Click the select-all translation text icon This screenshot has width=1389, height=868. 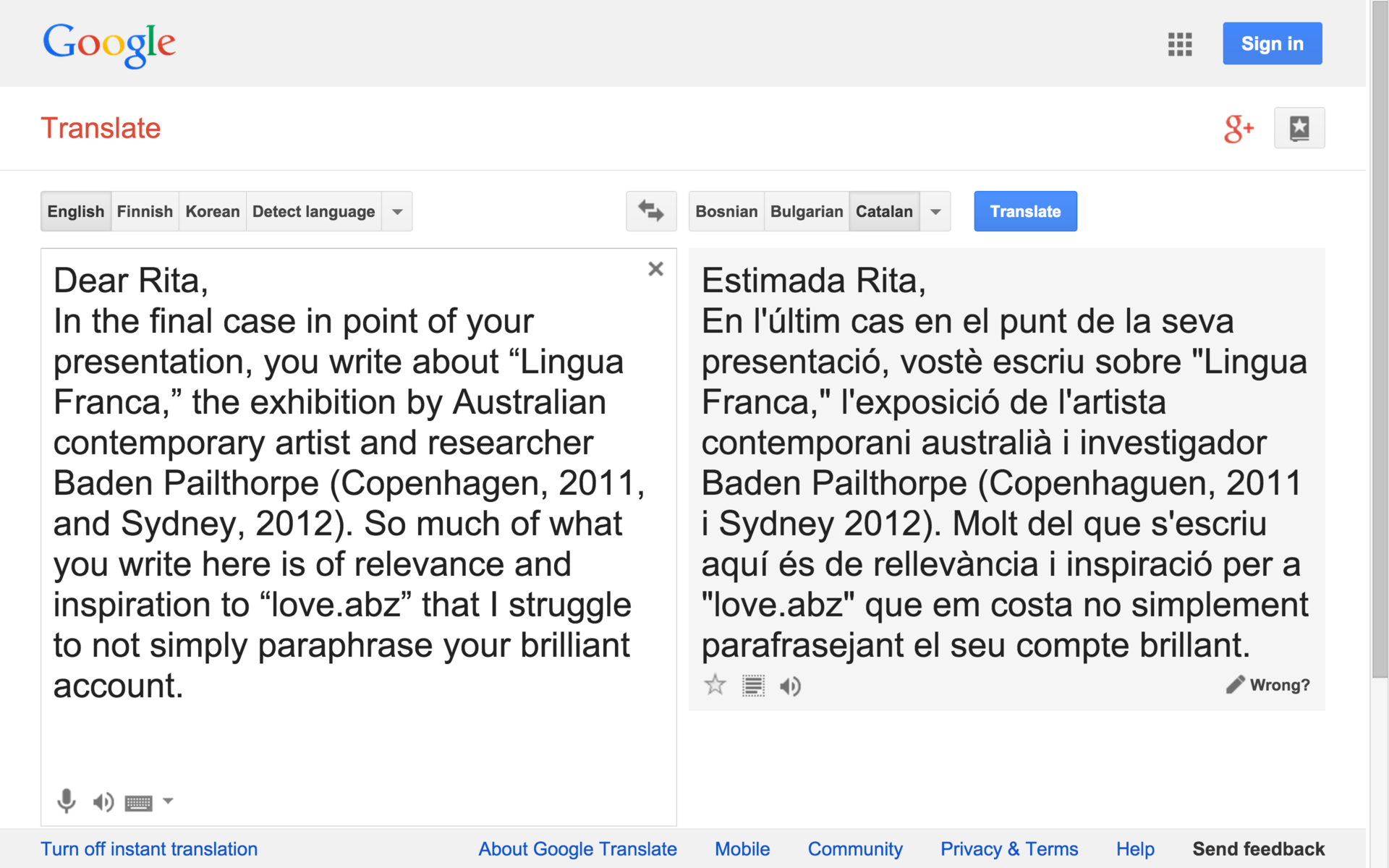click(753, 686)
